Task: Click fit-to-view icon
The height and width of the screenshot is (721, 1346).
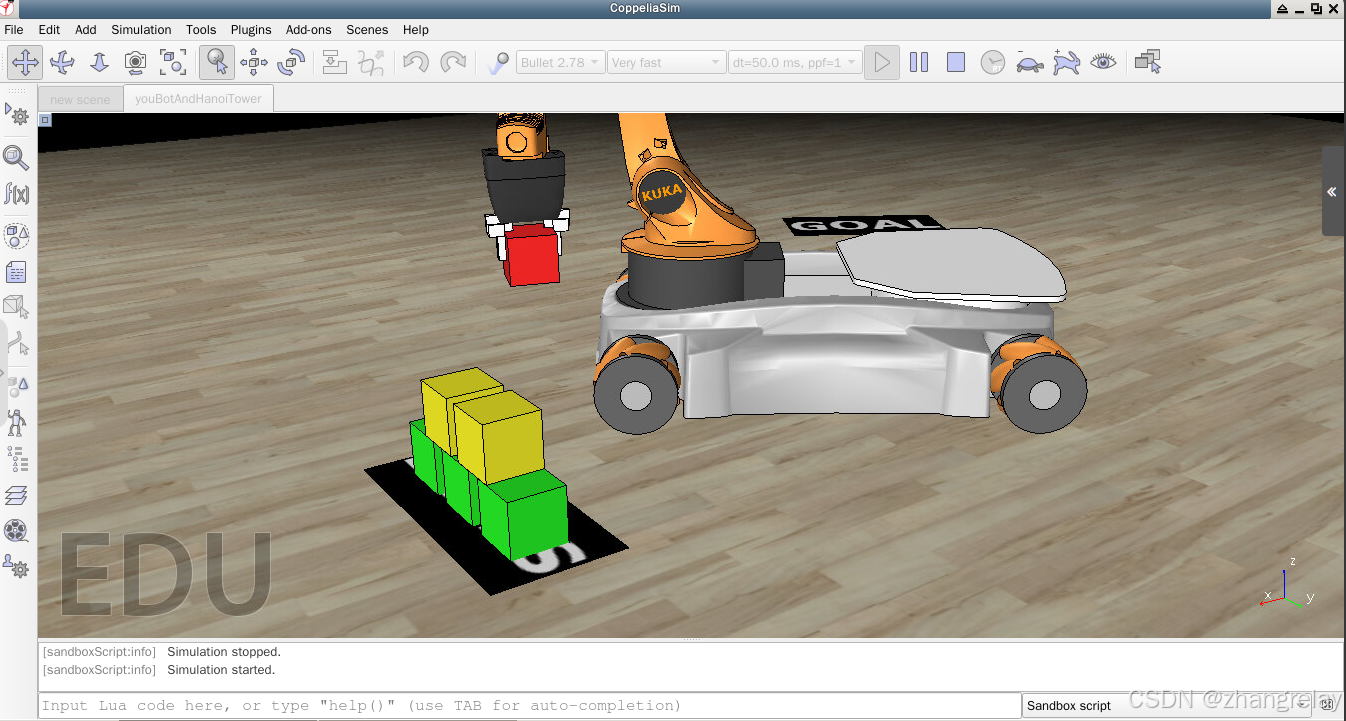Action: click(173, 62)
